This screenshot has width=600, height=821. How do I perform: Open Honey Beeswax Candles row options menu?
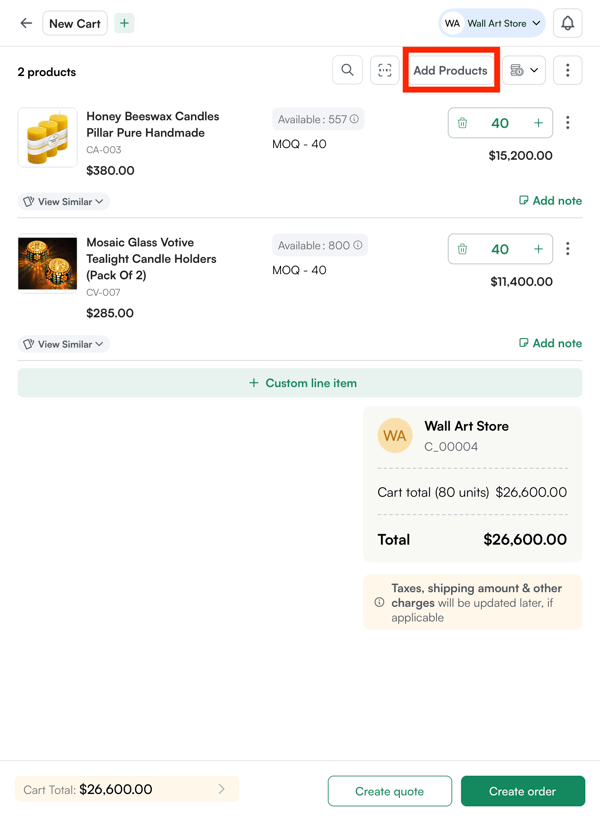568,123
